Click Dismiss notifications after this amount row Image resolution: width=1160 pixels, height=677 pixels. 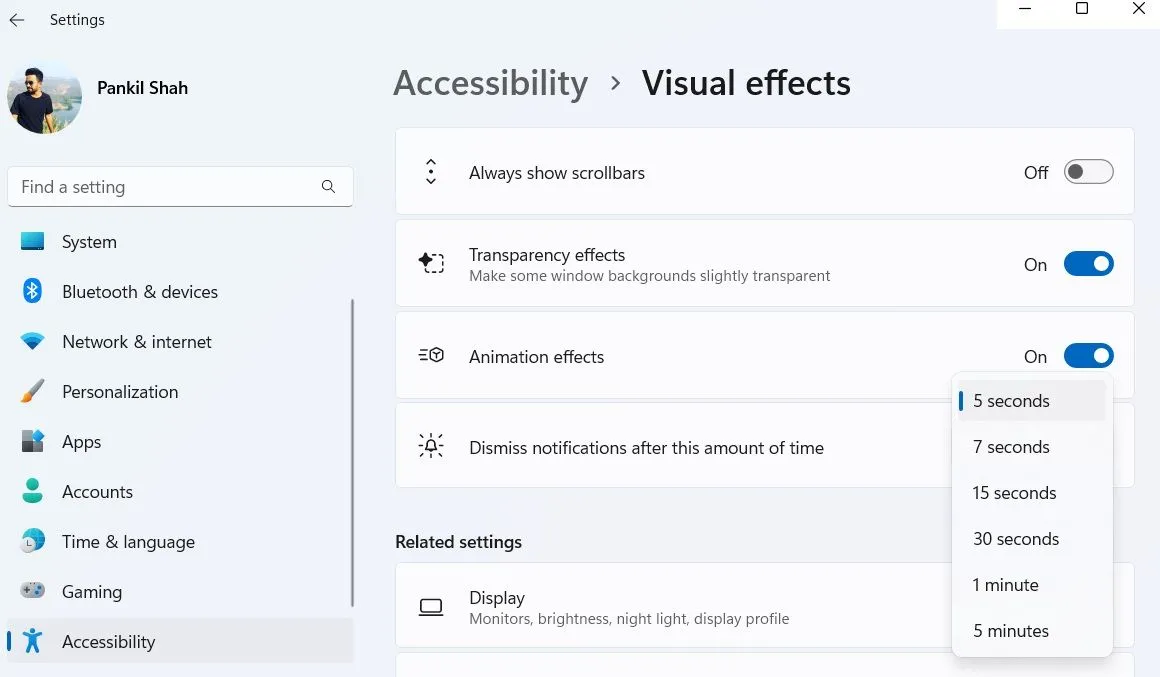[x=764, y=446]
